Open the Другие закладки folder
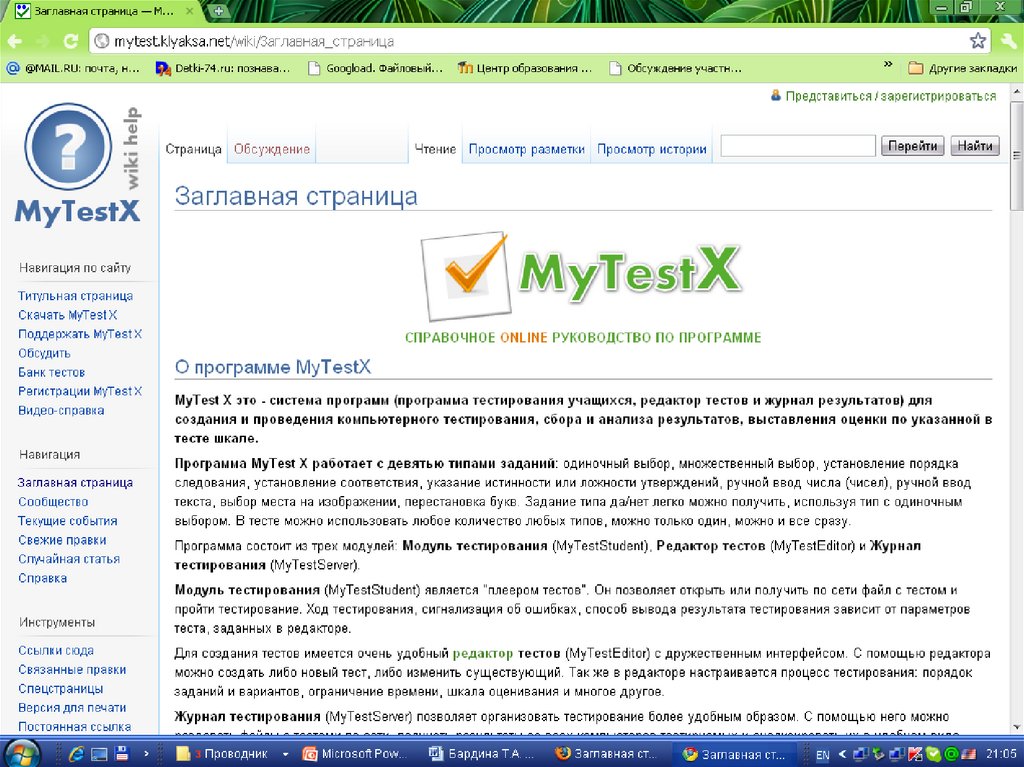Viewport: 1024px width, 767px height. pyautogui.click(x=963, y=68)
